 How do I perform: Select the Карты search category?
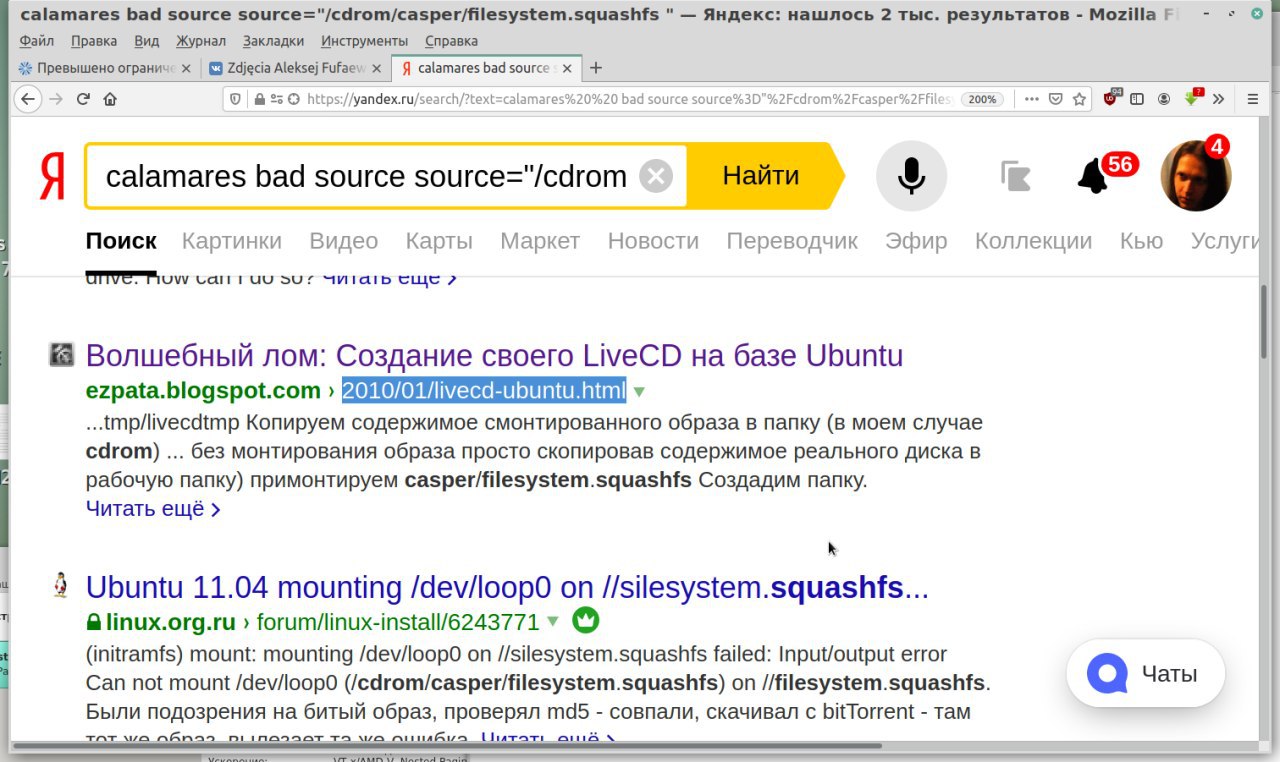[439, 241]
